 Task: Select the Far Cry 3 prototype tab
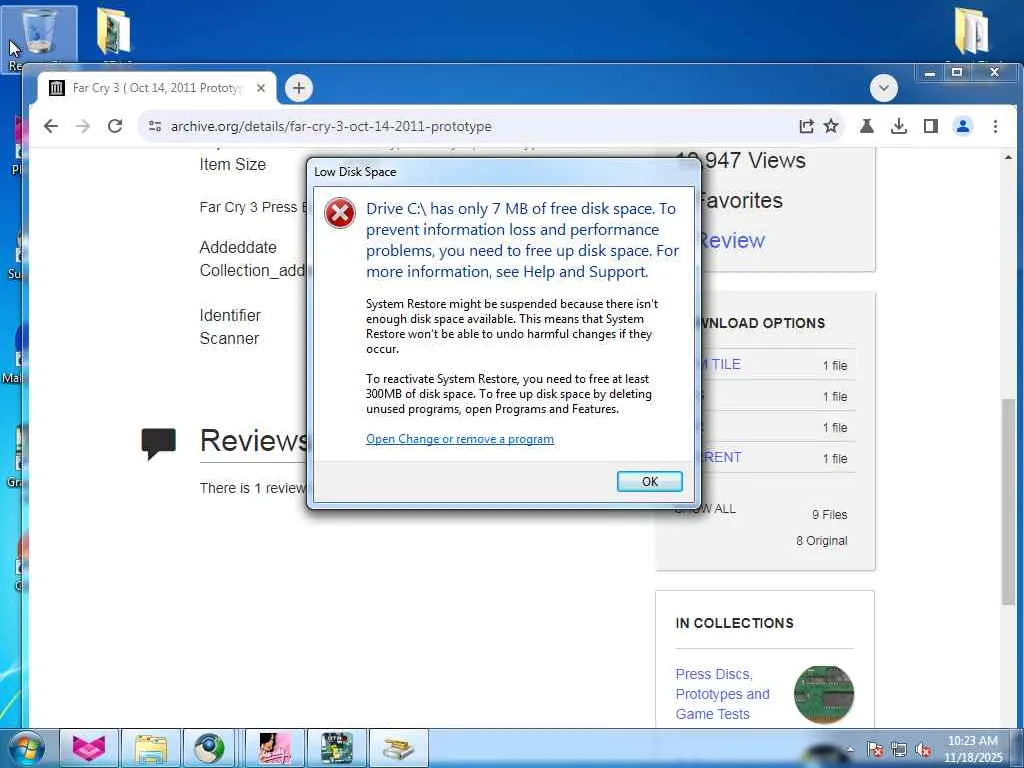[157, 88]
